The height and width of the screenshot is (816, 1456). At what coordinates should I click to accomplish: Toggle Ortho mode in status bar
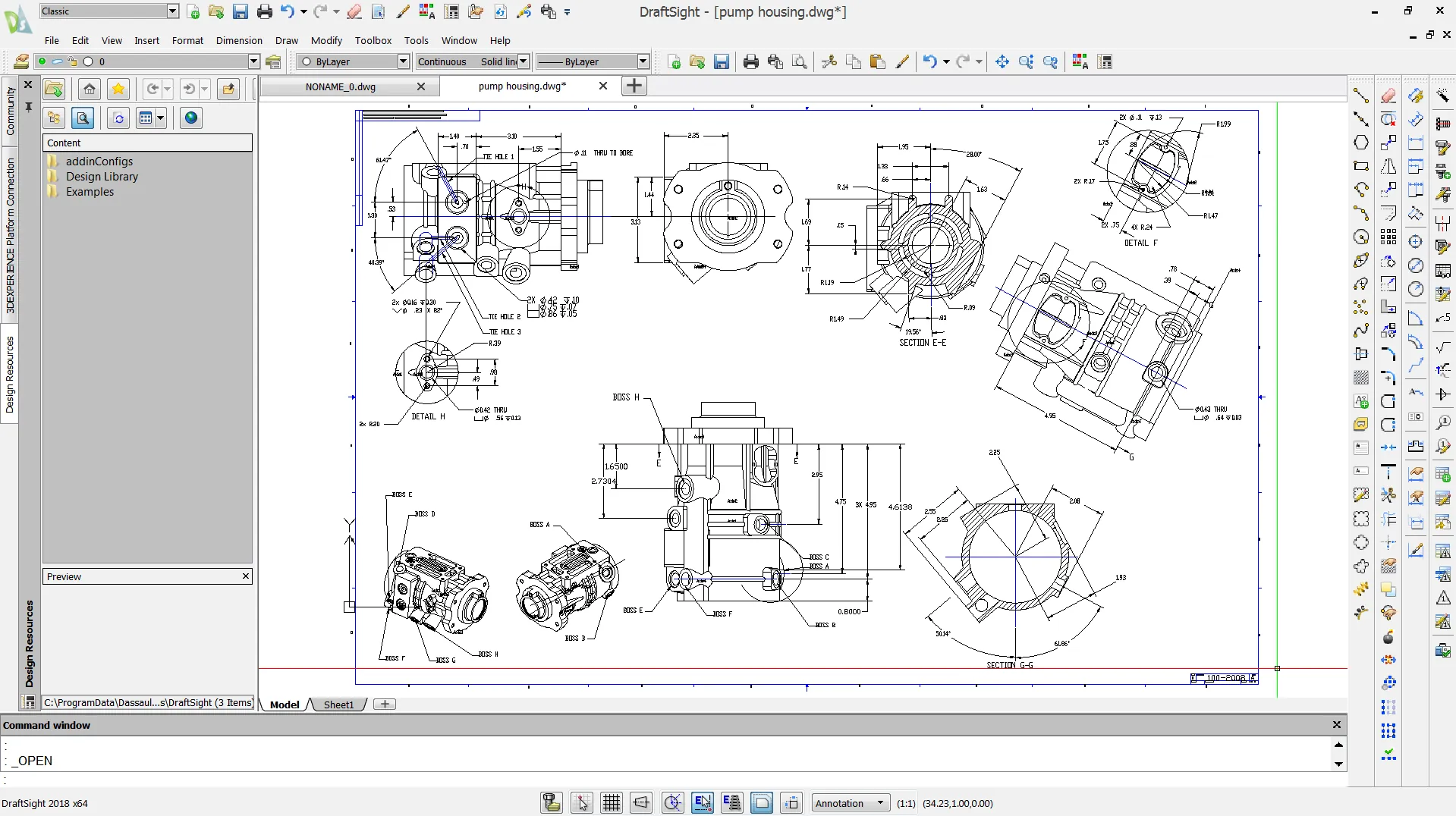641,802
